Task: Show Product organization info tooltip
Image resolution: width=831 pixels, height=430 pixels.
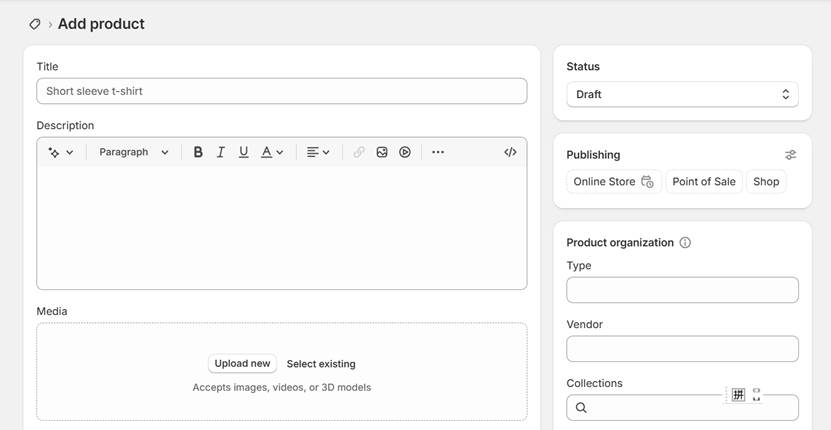Action: click(685, 243)
